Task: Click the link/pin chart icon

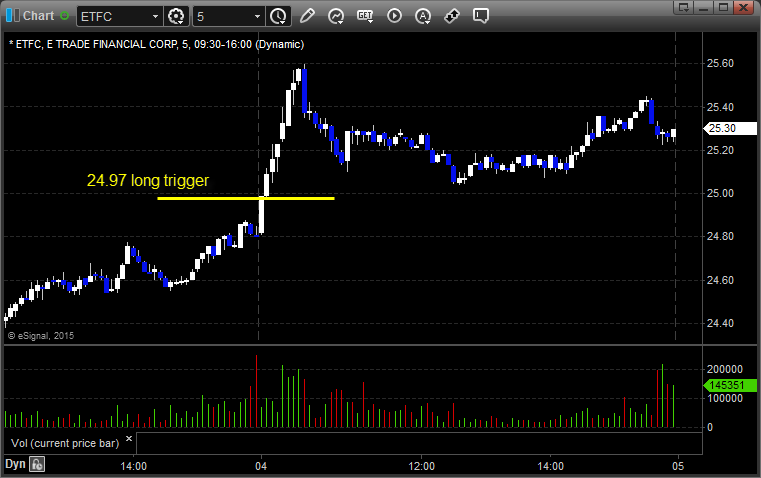Action: 452,16
